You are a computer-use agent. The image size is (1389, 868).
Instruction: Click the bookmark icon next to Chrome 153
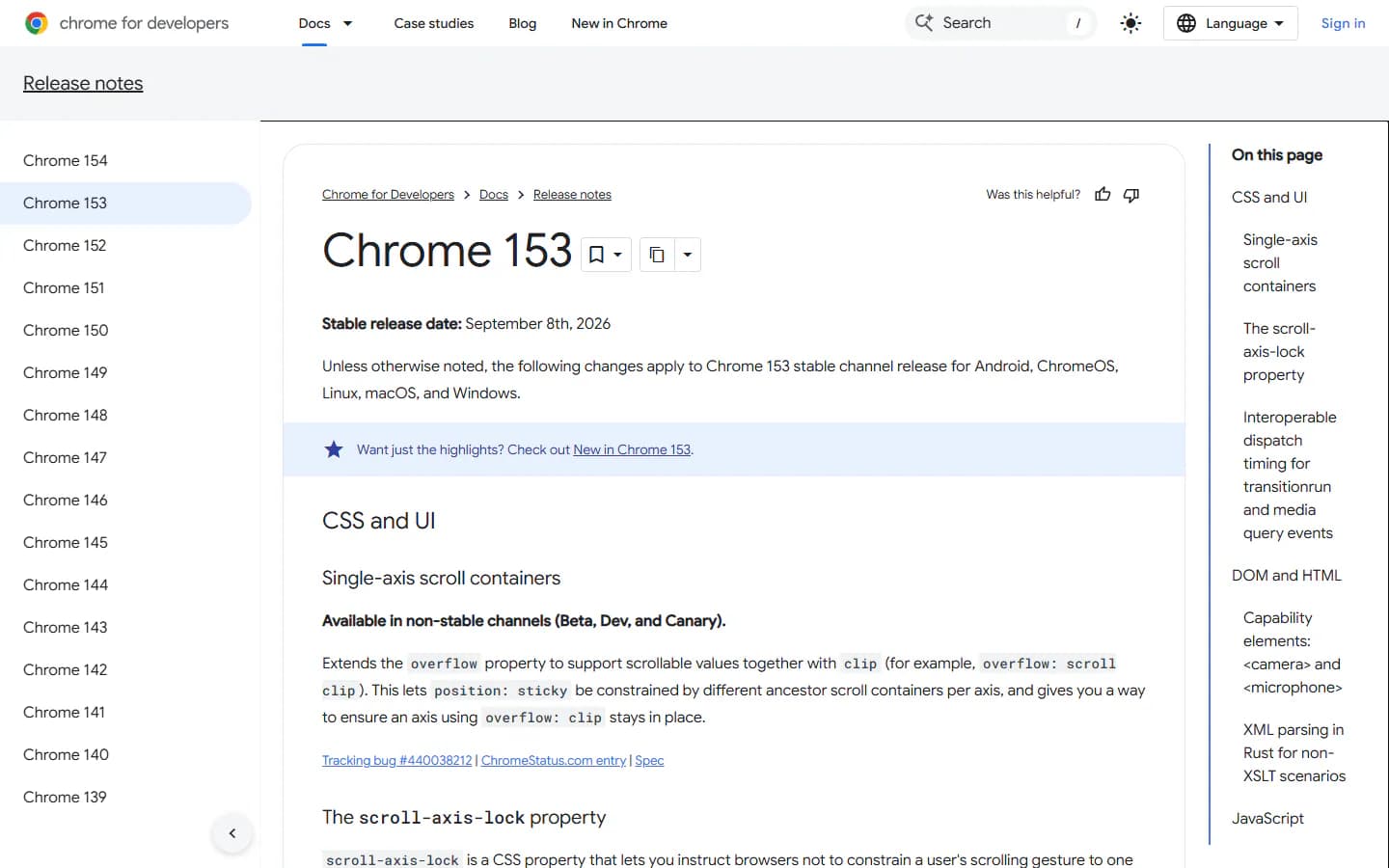click(597, 255)
